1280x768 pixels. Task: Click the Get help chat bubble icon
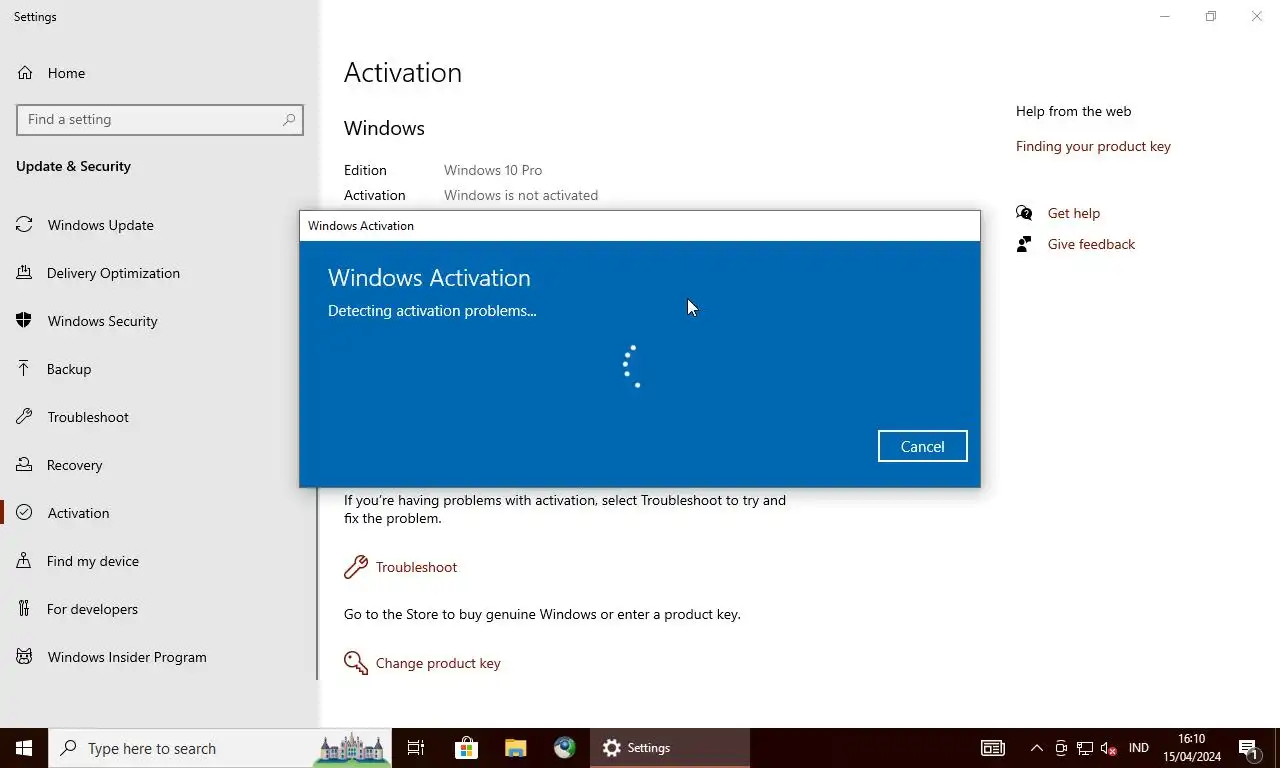[1024, 213]
